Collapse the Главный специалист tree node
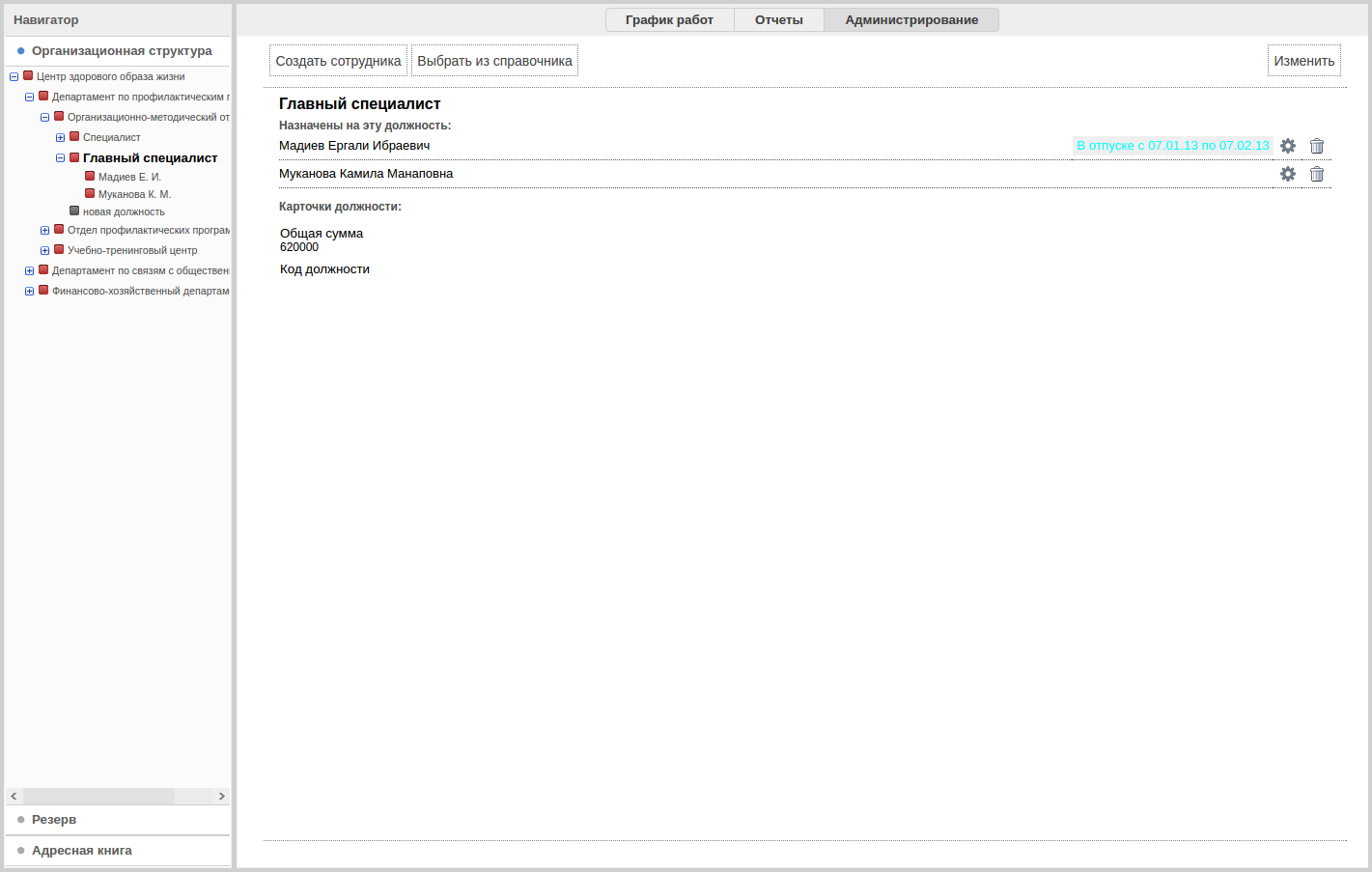This screenshot has width=1372, height=872. tap(60, 158)
